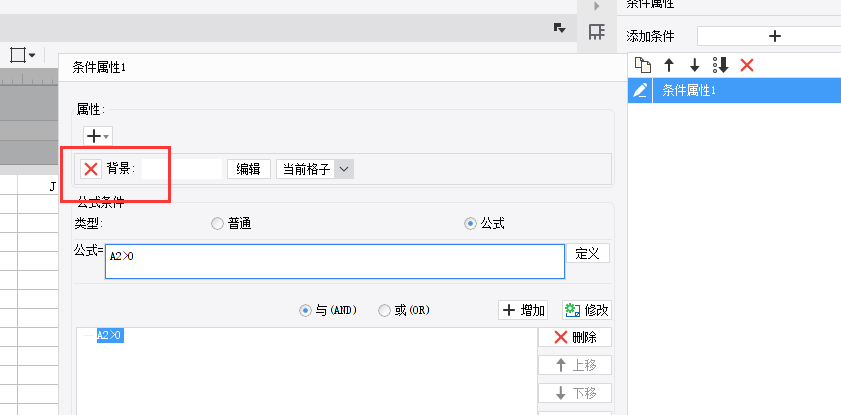Remove the 背景 property with its red X
Viewport: 841px width, 415px height.
[x=91, y=169]
